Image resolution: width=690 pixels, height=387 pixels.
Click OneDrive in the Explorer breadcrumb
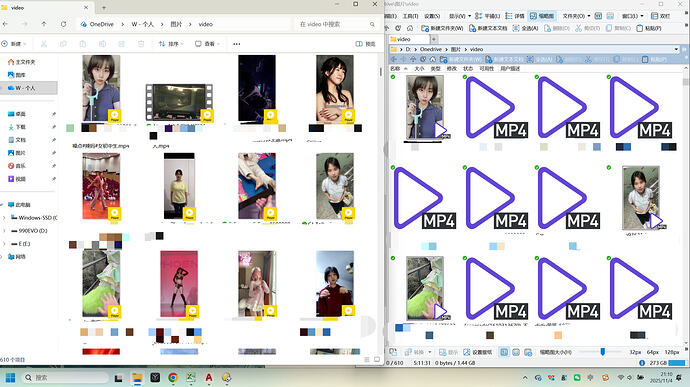[x=101, y=24]
